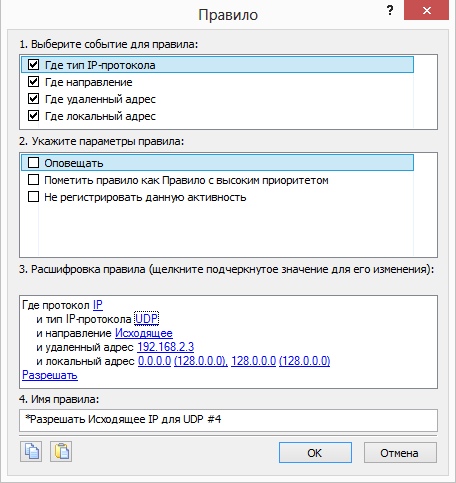The image size is (456, 483).
Task: Uncheck 'Где удаленный адрес' checkbox
Action: (33, 99)
